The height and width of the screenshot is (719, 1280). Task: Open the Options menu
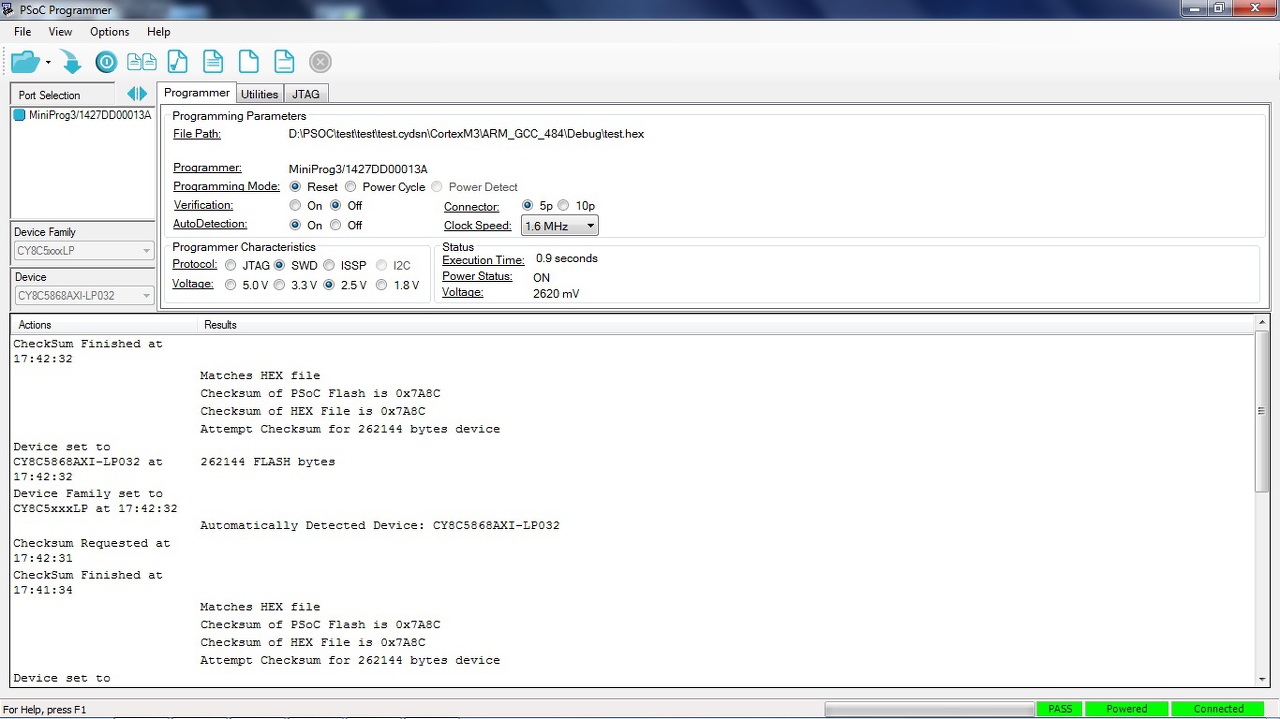pos(110,32)
